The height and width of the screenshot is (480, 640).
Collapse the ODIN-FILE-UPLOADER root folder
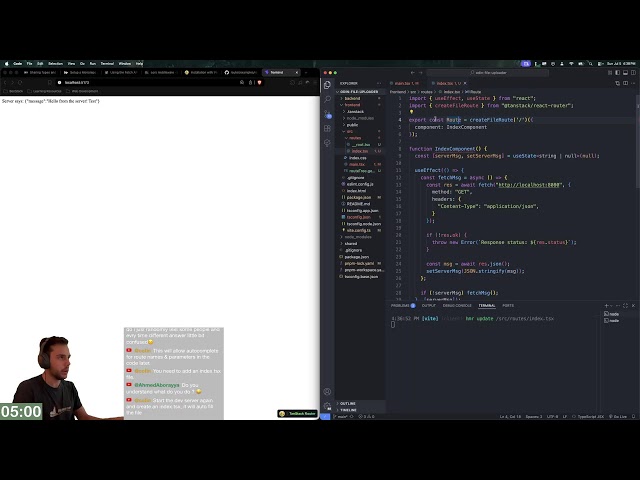[360, 92]
